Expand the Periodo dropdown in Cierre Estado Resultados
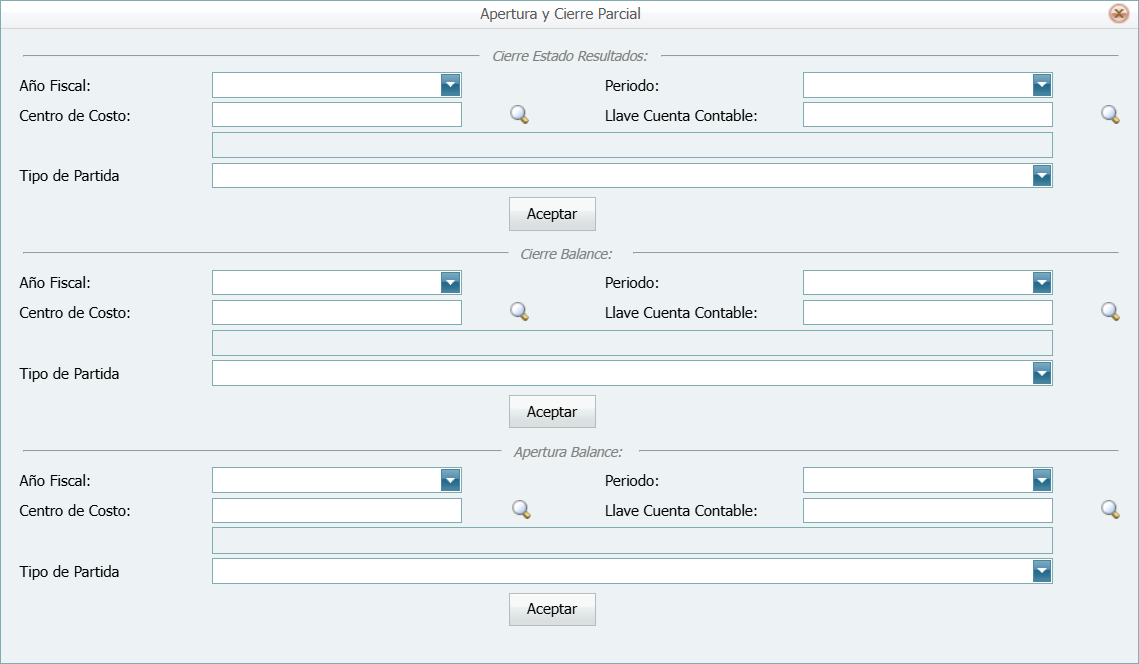Image resolution: width=1139 pixels, height=664 pixels. [x=1043, y=85]
